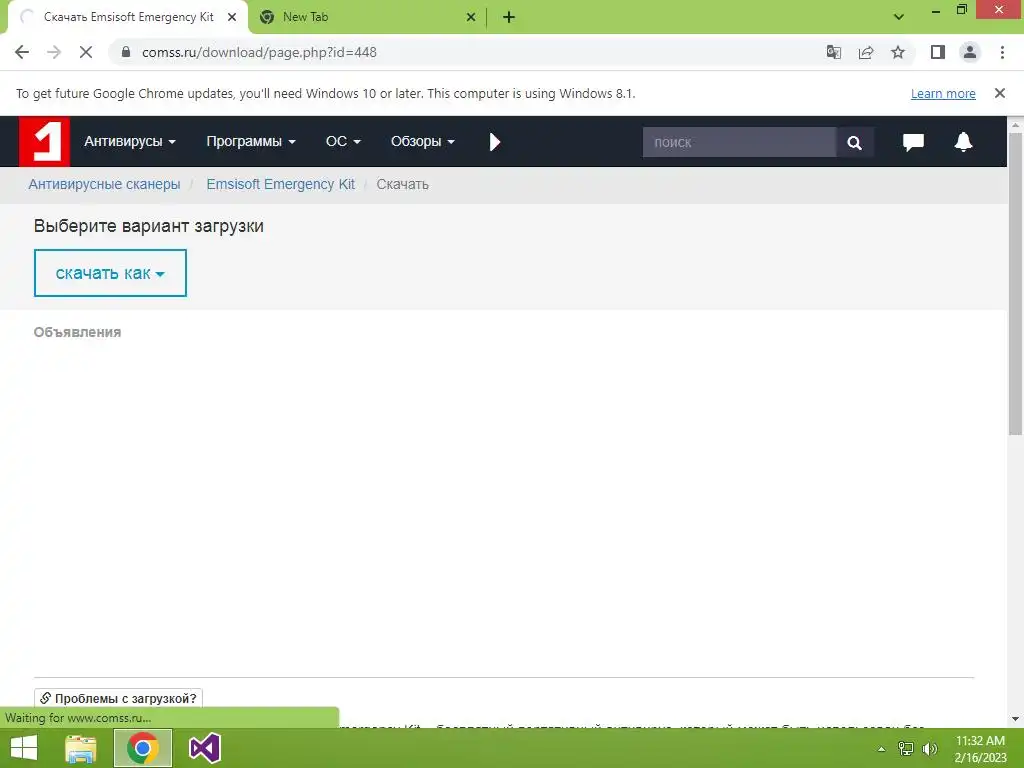This screenshot has width=1024, height=768.
Task: Focus the поиск search field
Action: pyautogui.click(x=739, y=142)
